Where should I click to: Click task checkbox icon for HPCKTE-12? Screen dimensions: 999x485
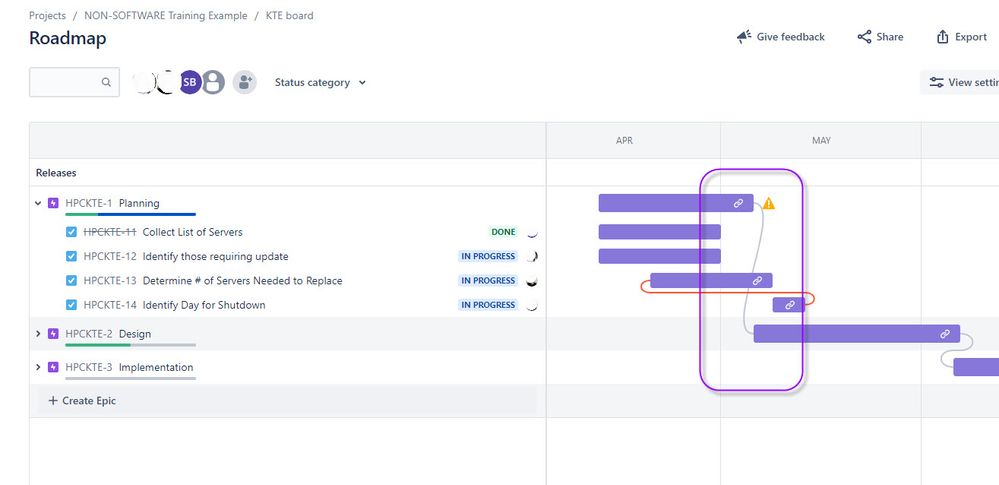(x=71, y=256)
